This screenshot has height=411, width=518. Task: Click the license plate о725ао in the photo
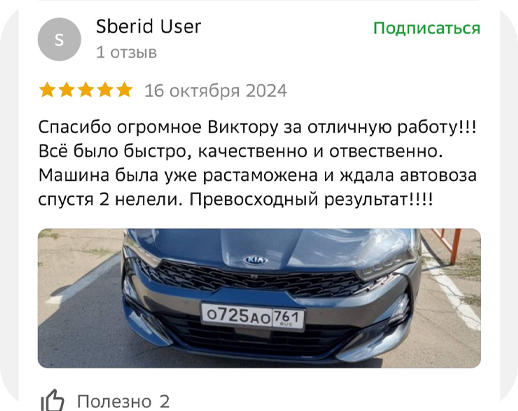pyautogui.click(x=253, y=316)
